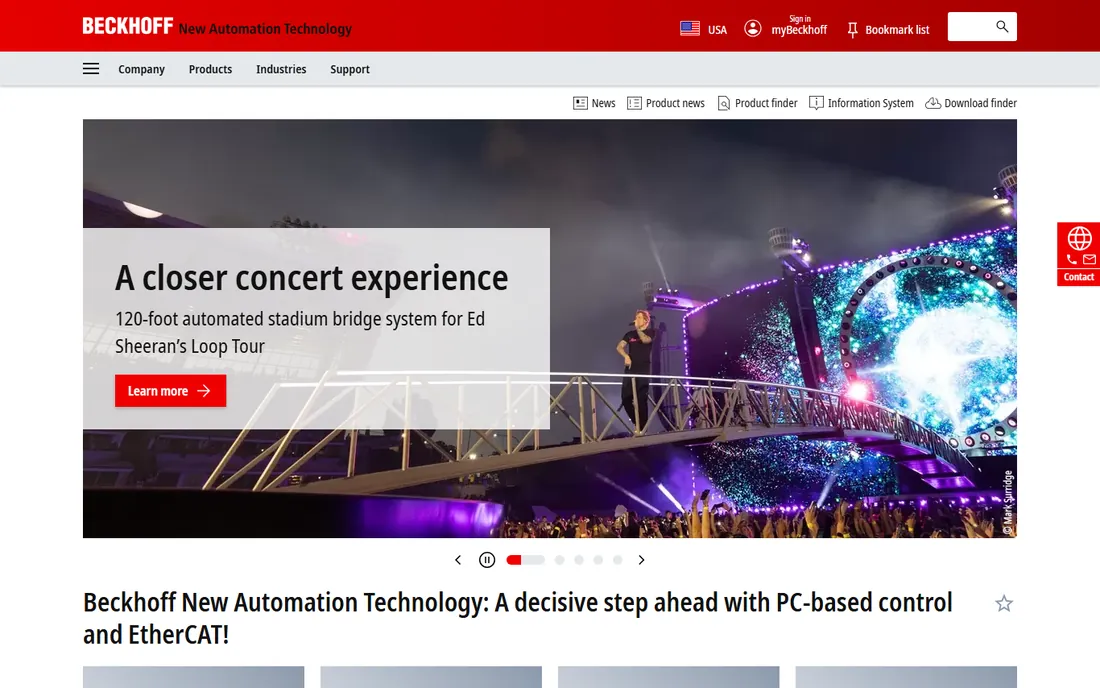The height and width of the screenshot is (688, 1100).
Task: Click the mail envelope icon in Contact widget
Action: tap(1089, 259)
